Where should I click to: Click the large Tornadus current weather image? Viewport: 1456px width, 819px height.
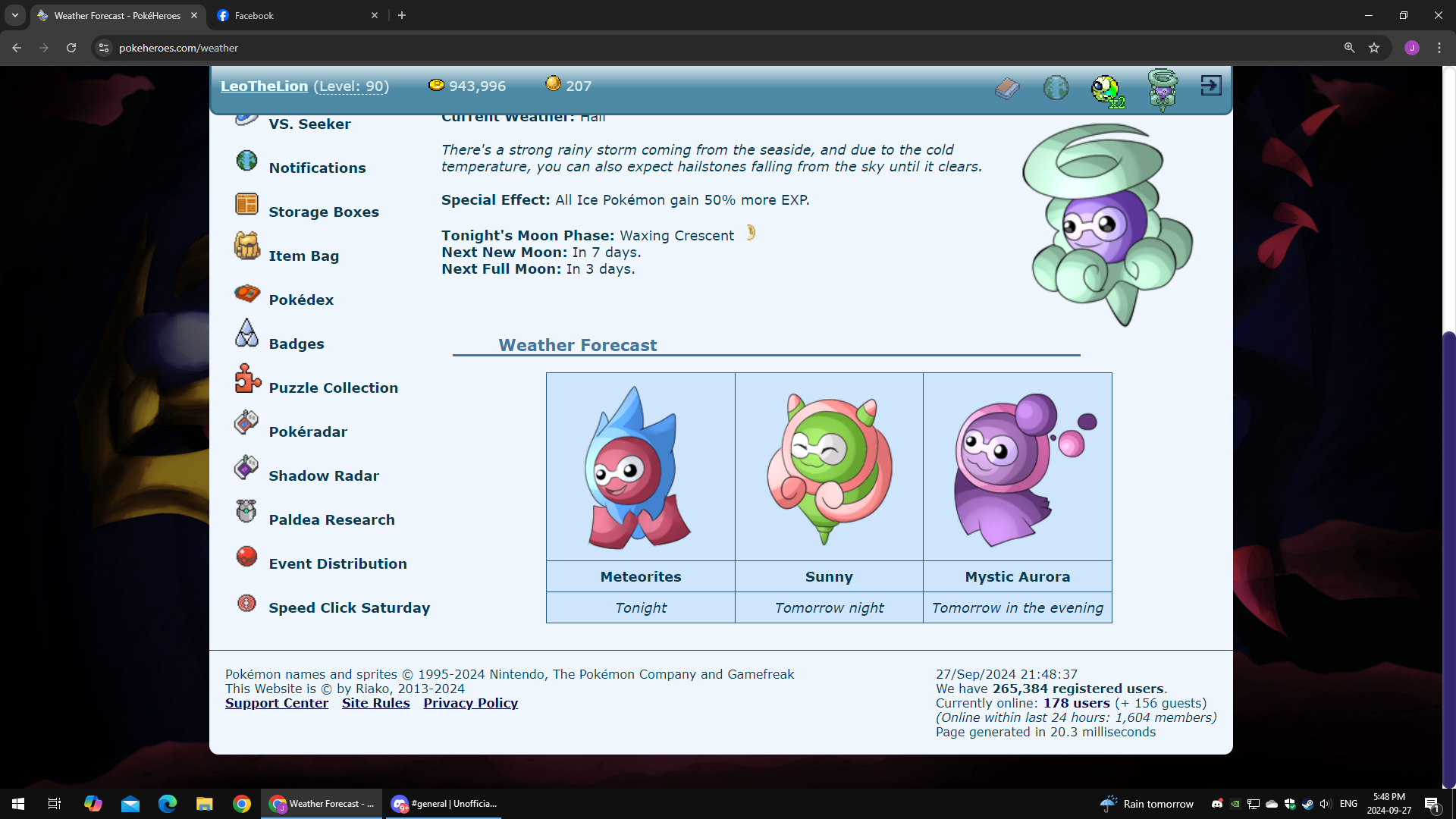[x=1107, y=224]
